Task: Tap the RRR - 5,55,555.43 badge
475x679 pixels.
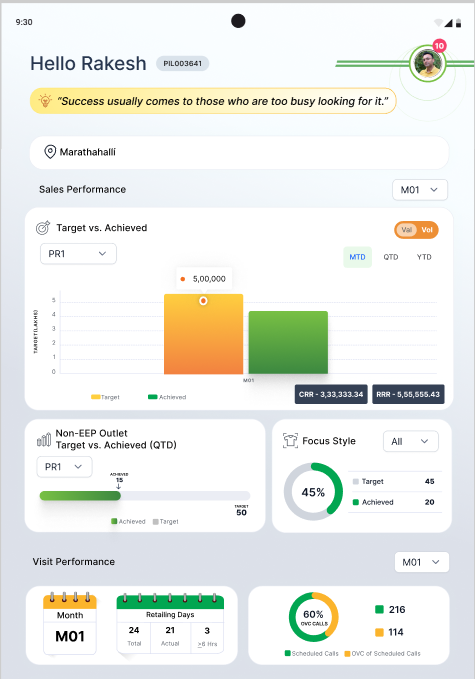Action: (x=408, y=394)
